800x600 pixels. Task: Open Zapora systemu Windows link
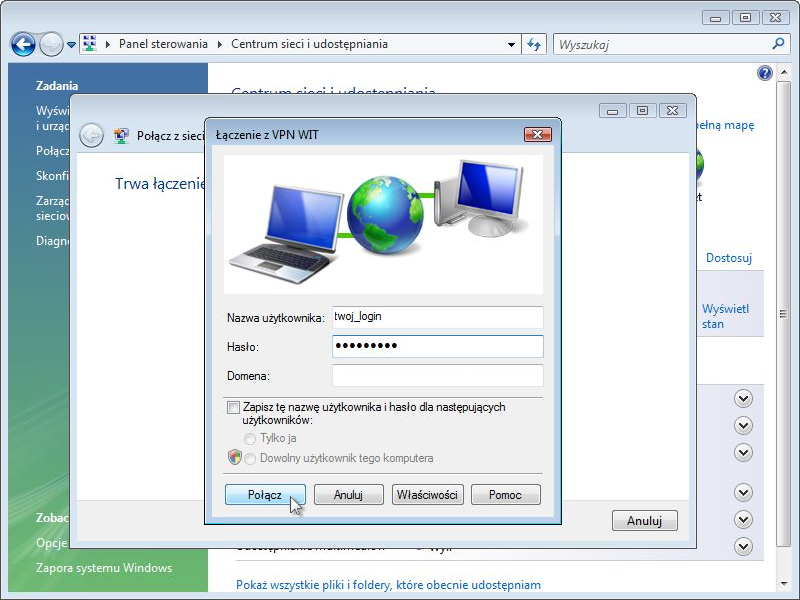tap(104, 568)
